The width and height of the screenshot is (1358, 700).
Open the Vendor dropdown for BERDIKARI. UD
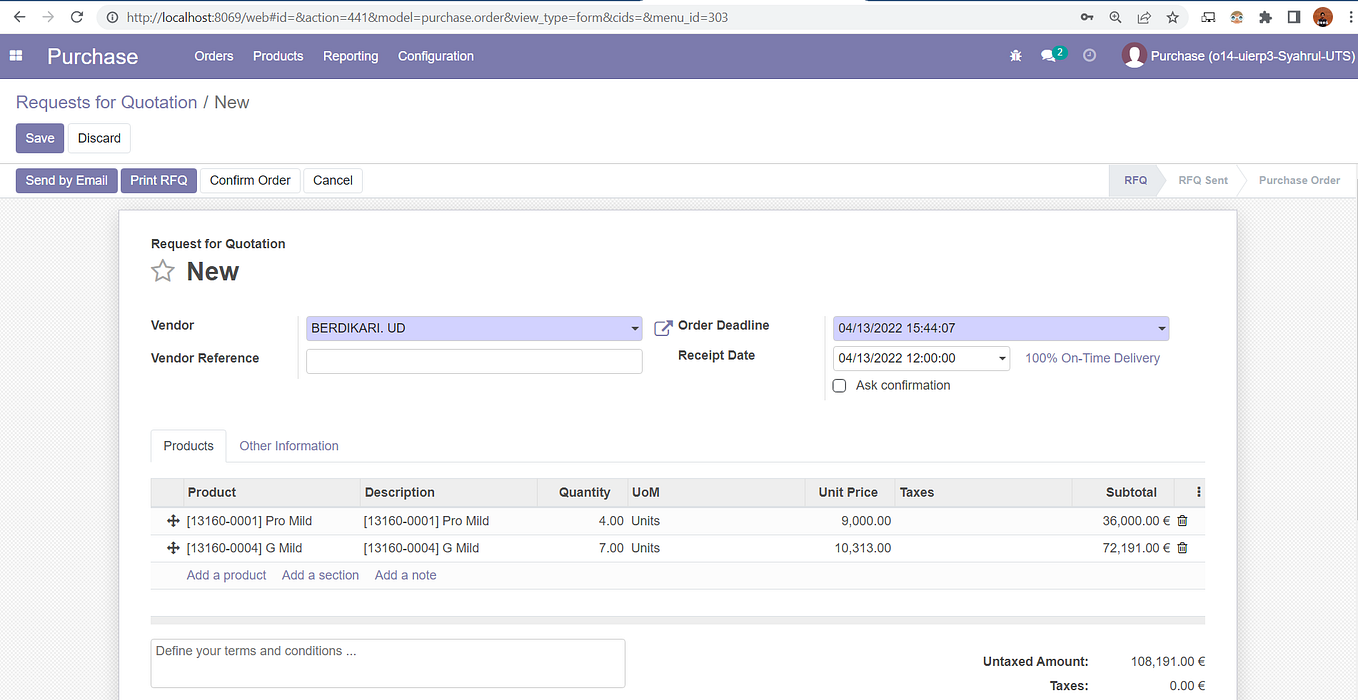tap(634, 328)
